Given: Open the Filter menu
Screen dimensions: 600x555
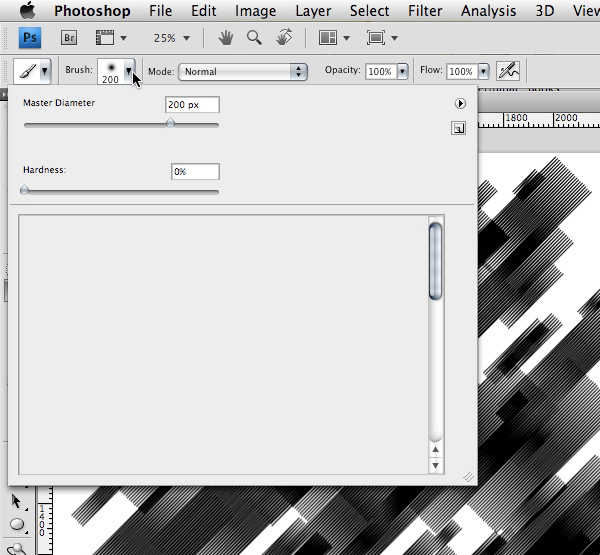Looking at the screenshot, I should coord(425,11).
